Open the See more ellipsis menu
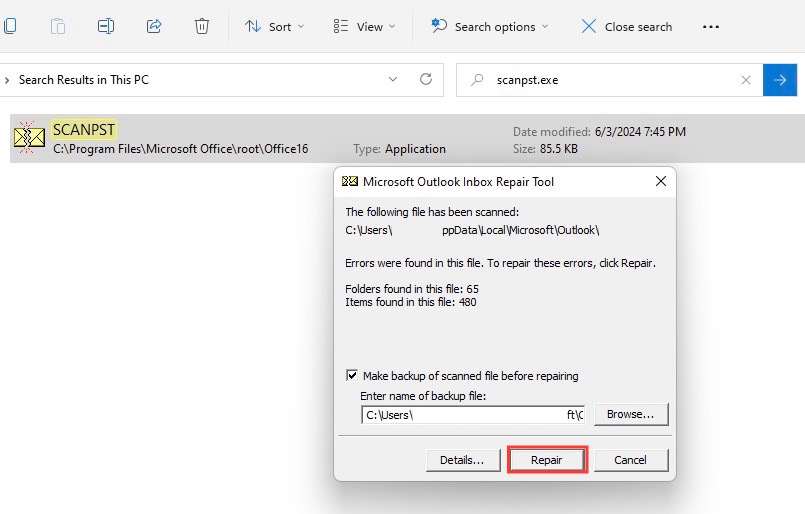Viewport: 805px width, 514px height. point(711,27)
